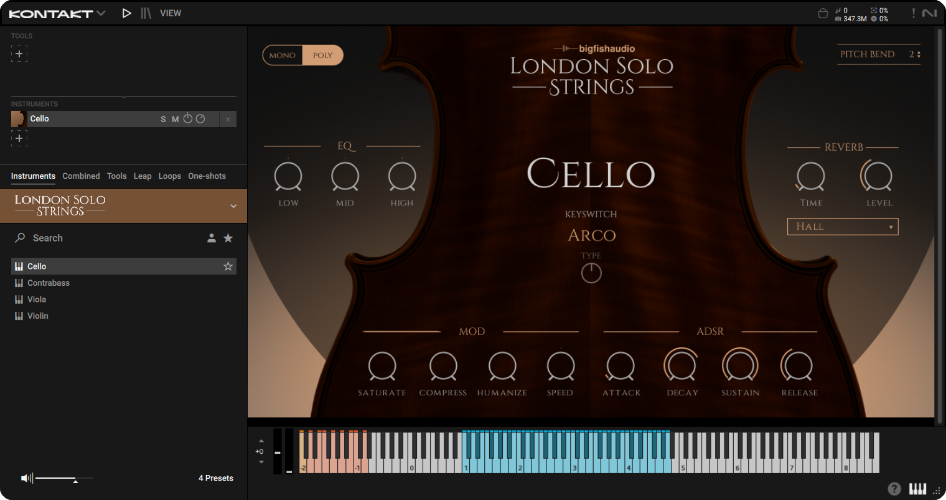Image resolution: width=946 pixels, height=500 pixels.
Task: Toggle the on-screen keyboard icon
Action: point(918,489)
